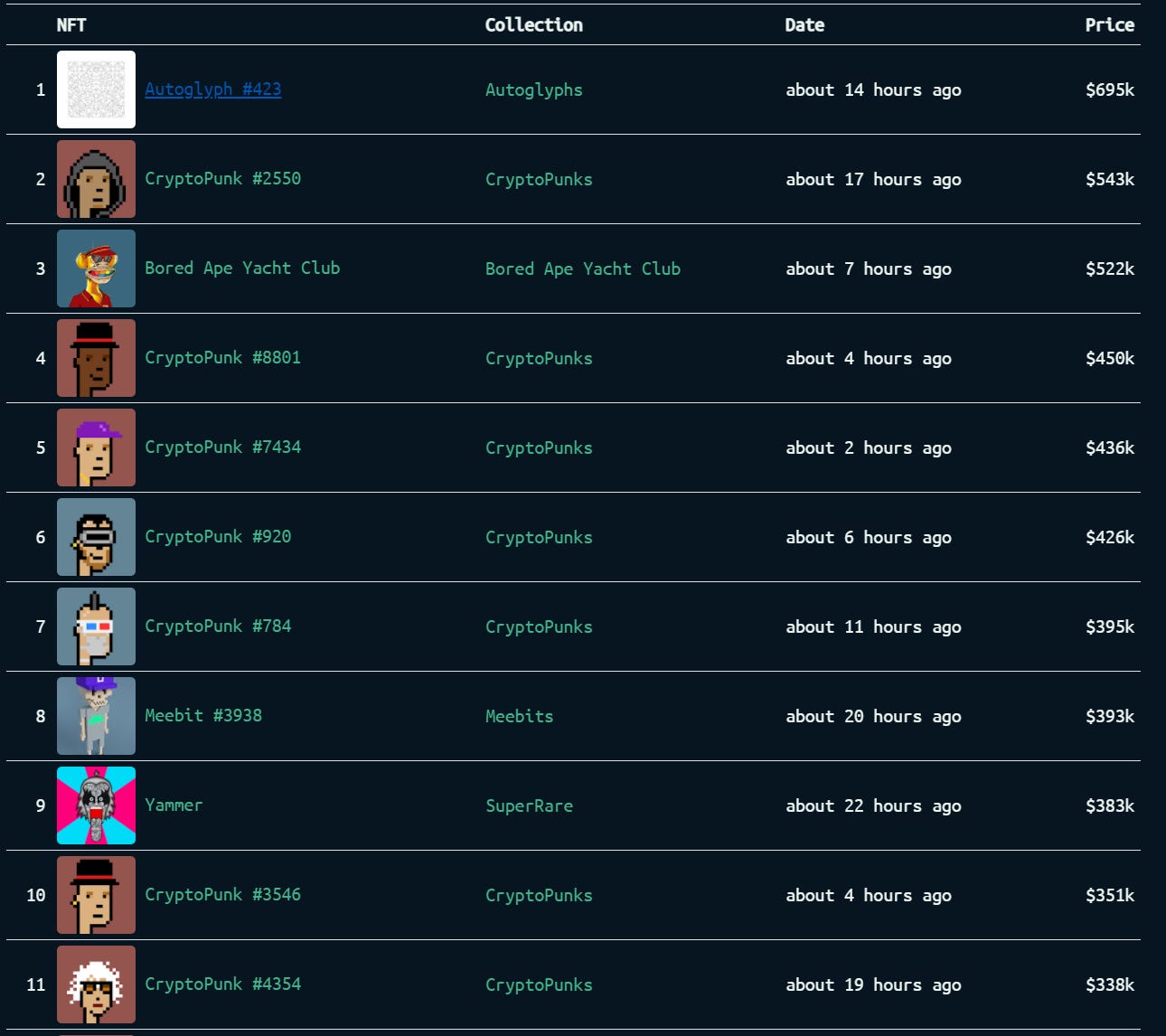Open the Yammer NFT name link
Screen dimensions: 1166x1036
pos(174,805)
